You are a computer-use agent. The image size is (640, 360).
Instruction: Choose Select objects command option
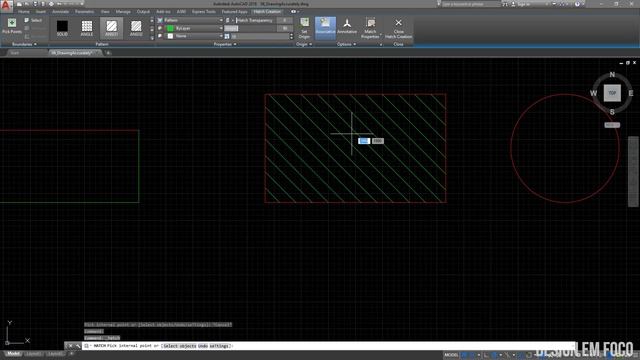(180, 346)
